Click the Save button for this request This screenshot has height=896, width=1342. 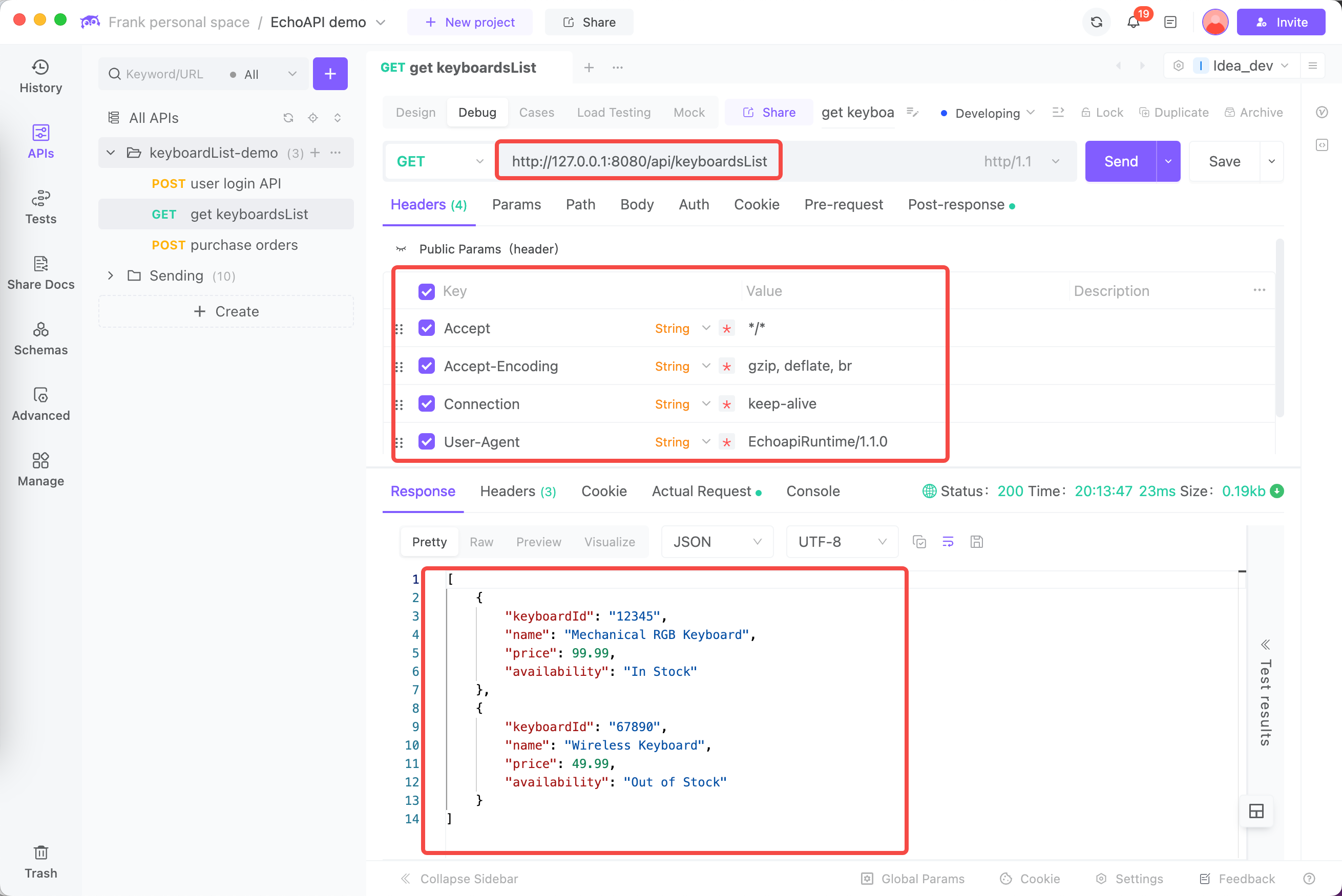coord(1225,160)
